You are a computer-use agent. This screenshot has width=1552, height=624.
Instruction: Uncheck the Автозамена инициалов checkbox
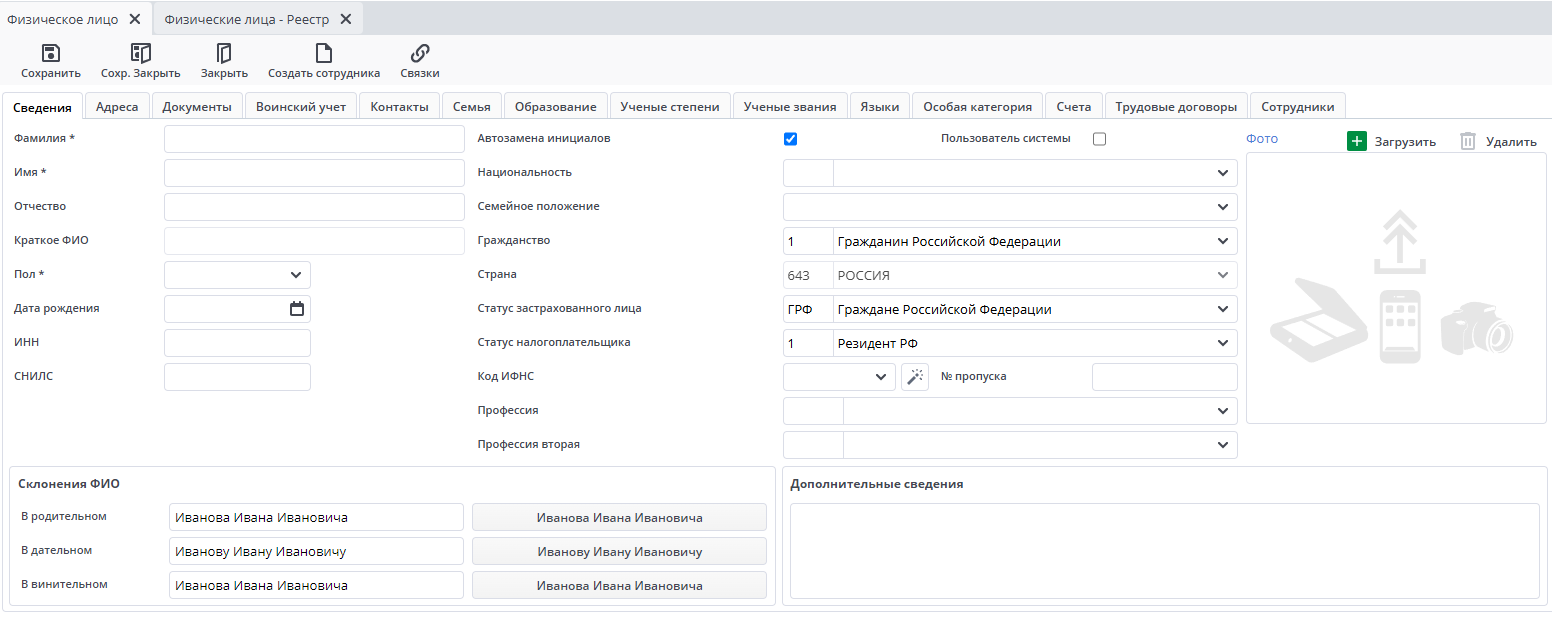point(791,139)
